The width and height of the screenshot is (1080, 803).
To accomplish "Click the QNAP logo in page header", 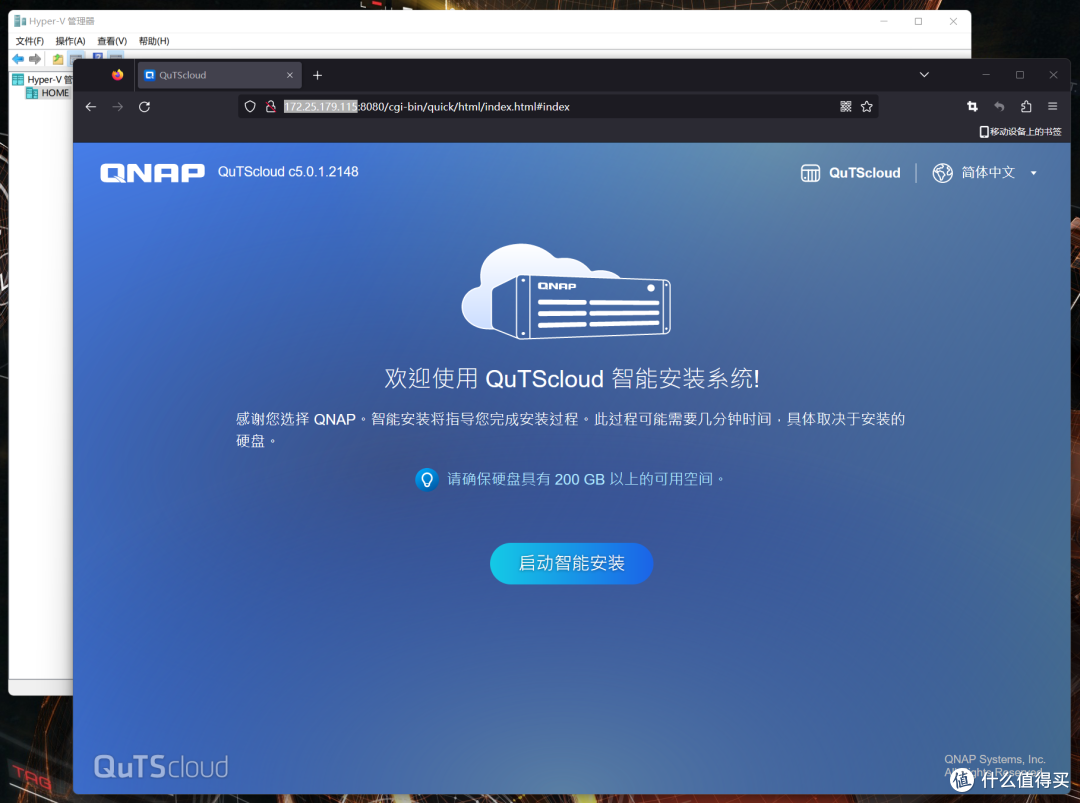I will coord(152,173).
